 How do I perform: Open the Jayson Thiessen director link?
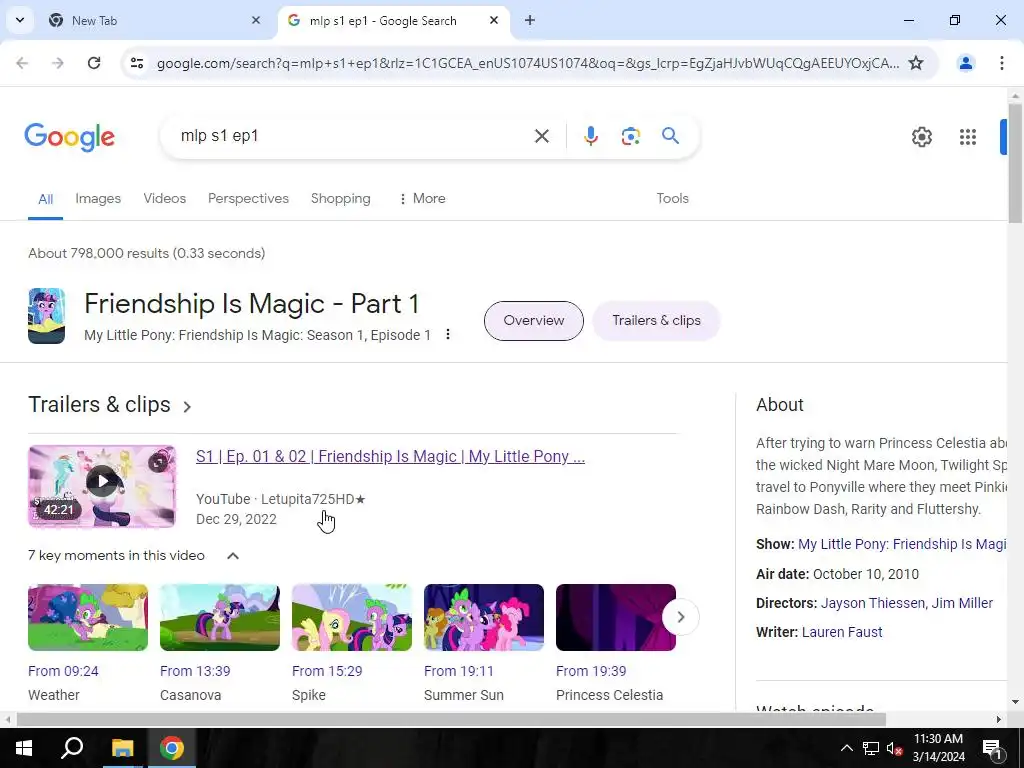873,603
